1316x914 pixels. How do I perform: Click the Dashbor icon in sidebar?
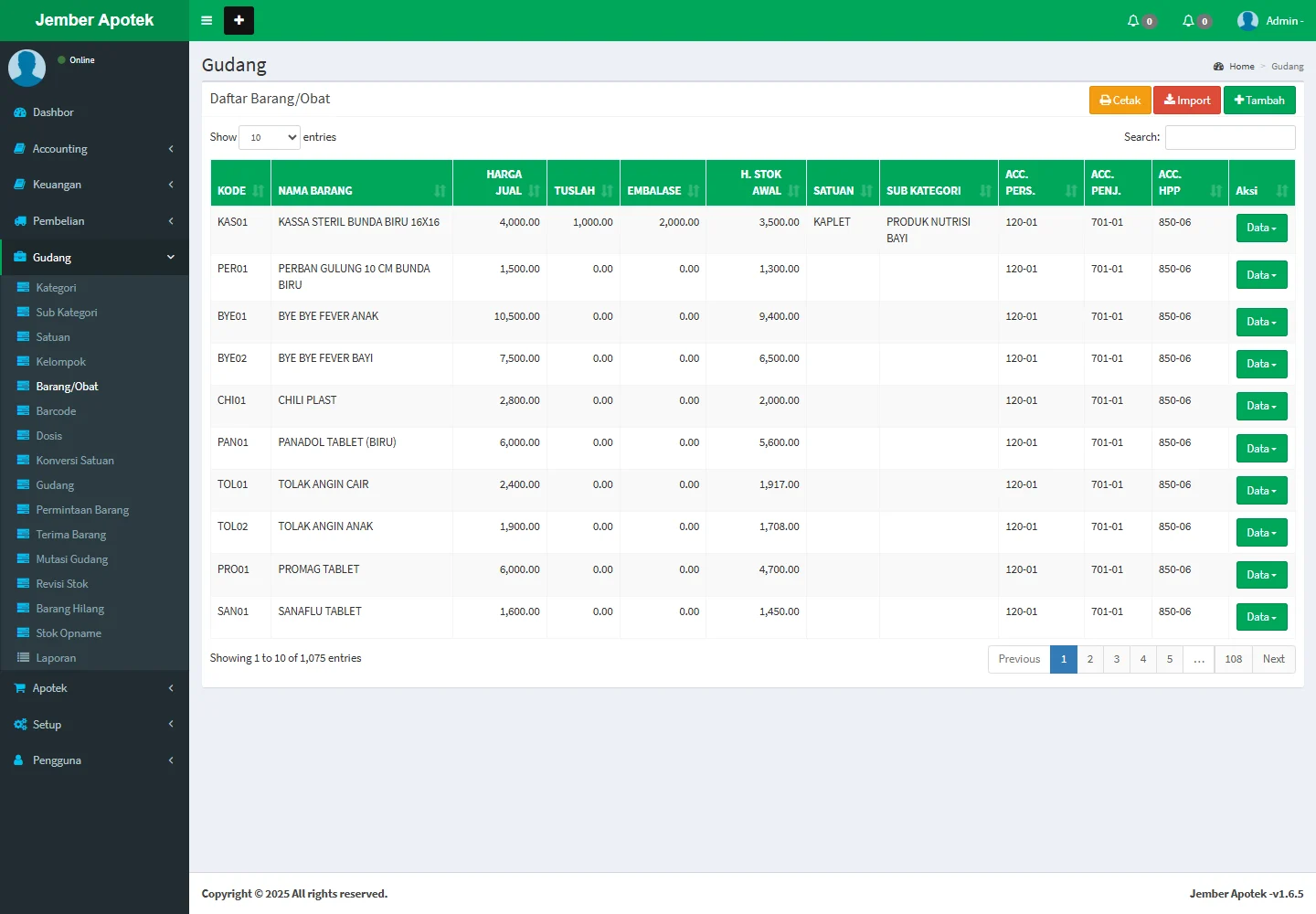point(20,112)
